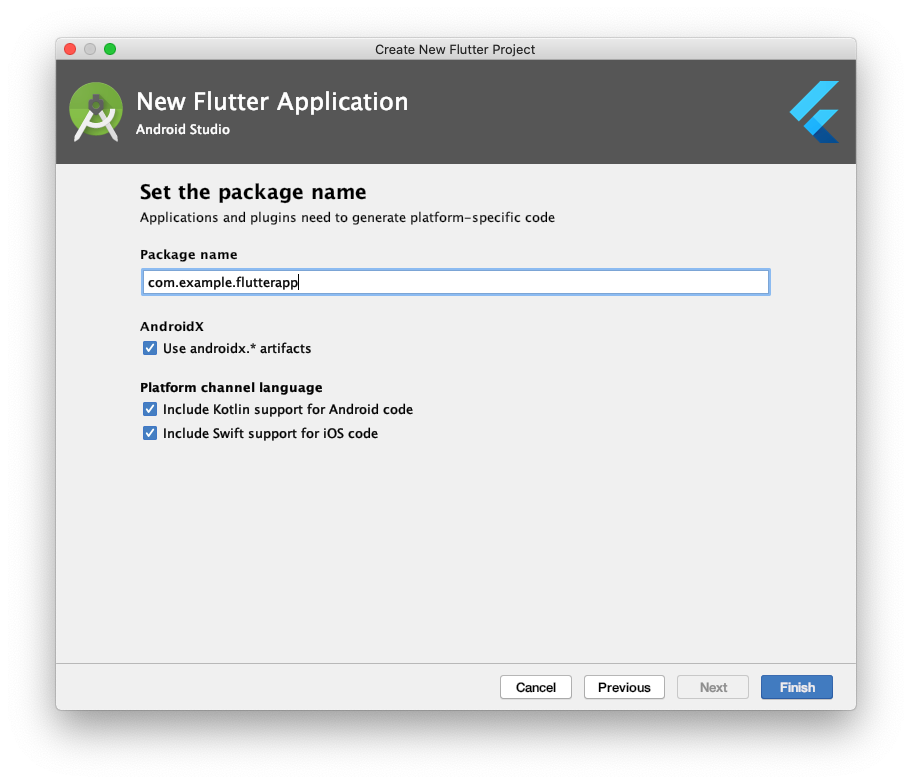Close the Create New Flutter Project window
The width and height of the screenshot is (912, 784).
pyautogui.click(x=70, y=49)
